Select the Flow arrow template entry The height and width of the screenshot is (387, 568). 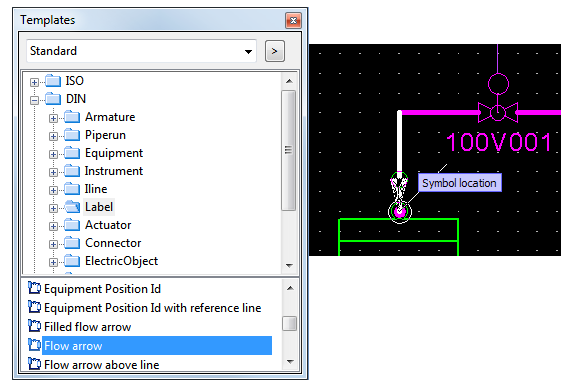pos(157,345)
